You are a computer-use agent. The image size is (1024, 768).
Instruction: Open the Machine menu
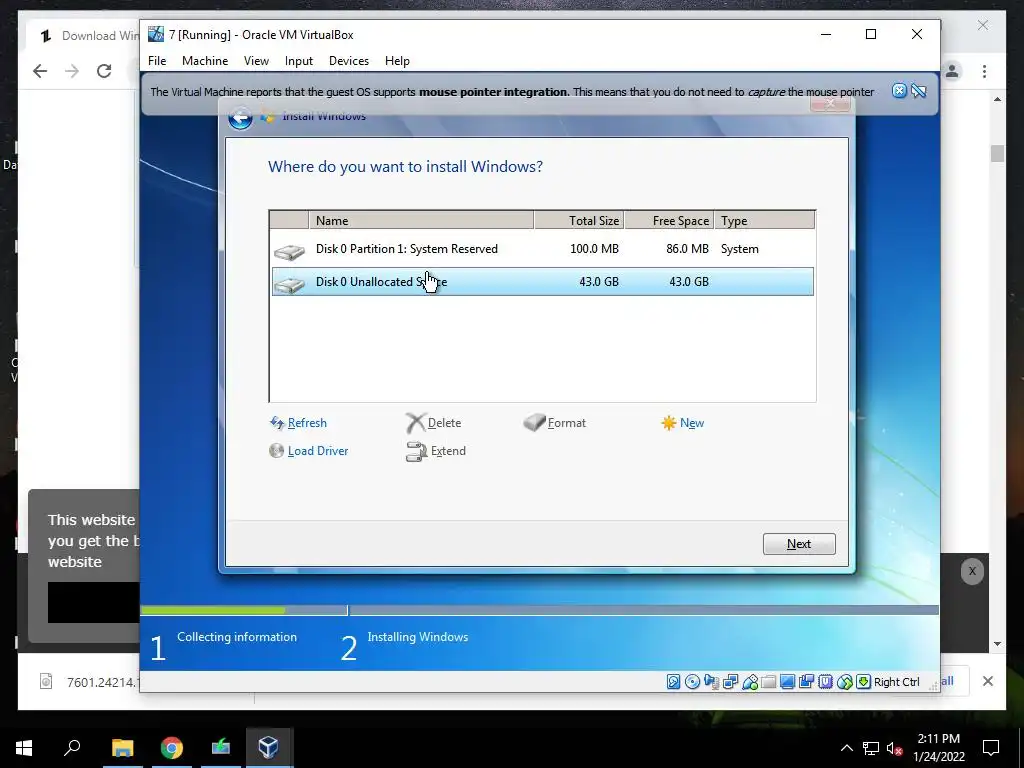[205, 61]
